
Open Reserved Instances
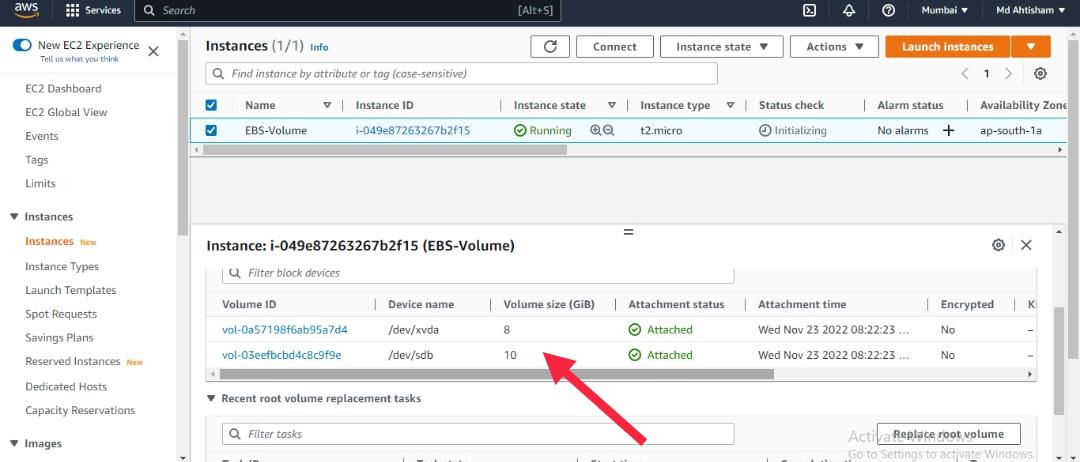pos(72,361)
